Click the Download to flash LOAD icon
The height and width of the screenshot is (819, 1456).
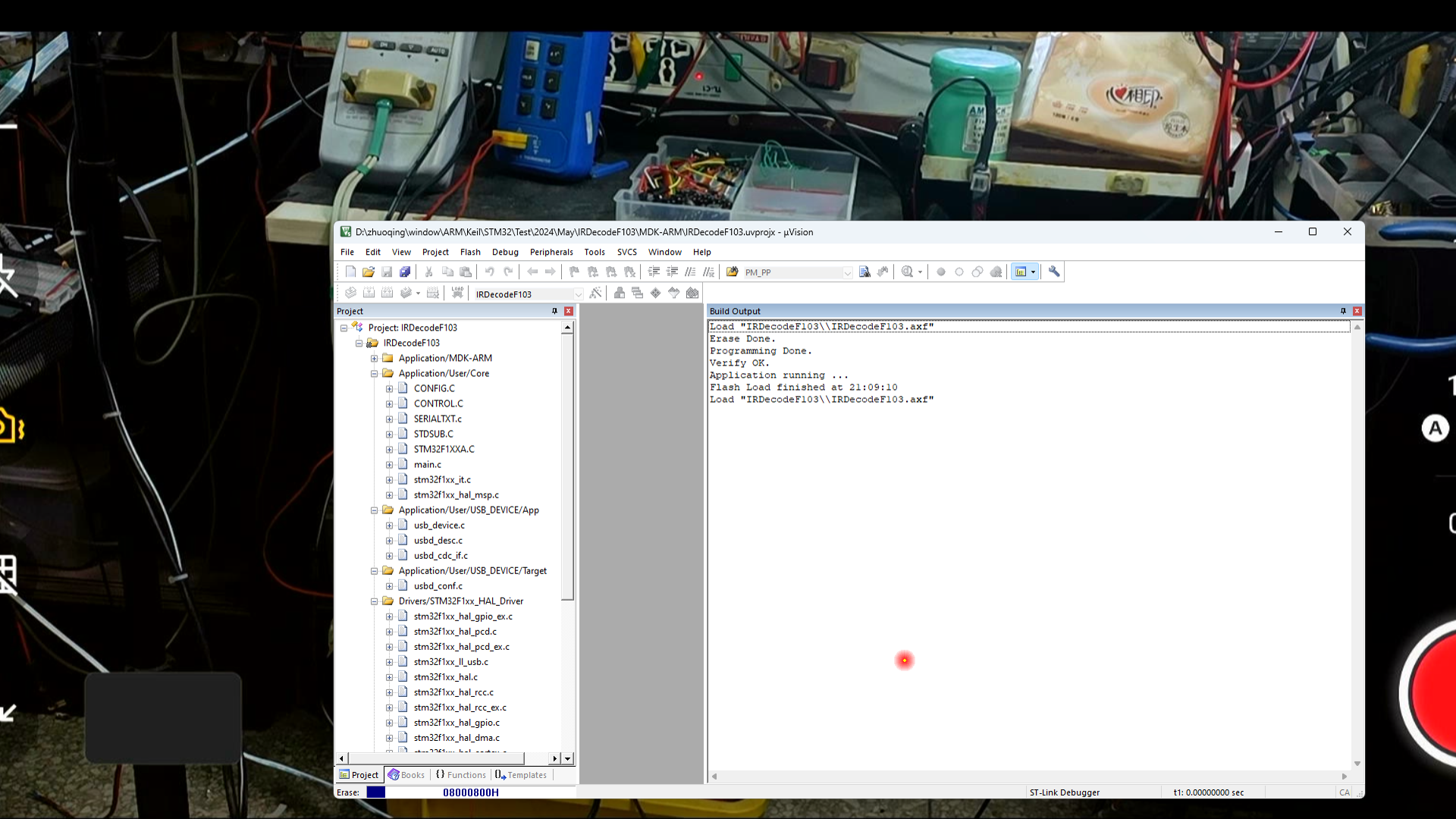[457, 293]
